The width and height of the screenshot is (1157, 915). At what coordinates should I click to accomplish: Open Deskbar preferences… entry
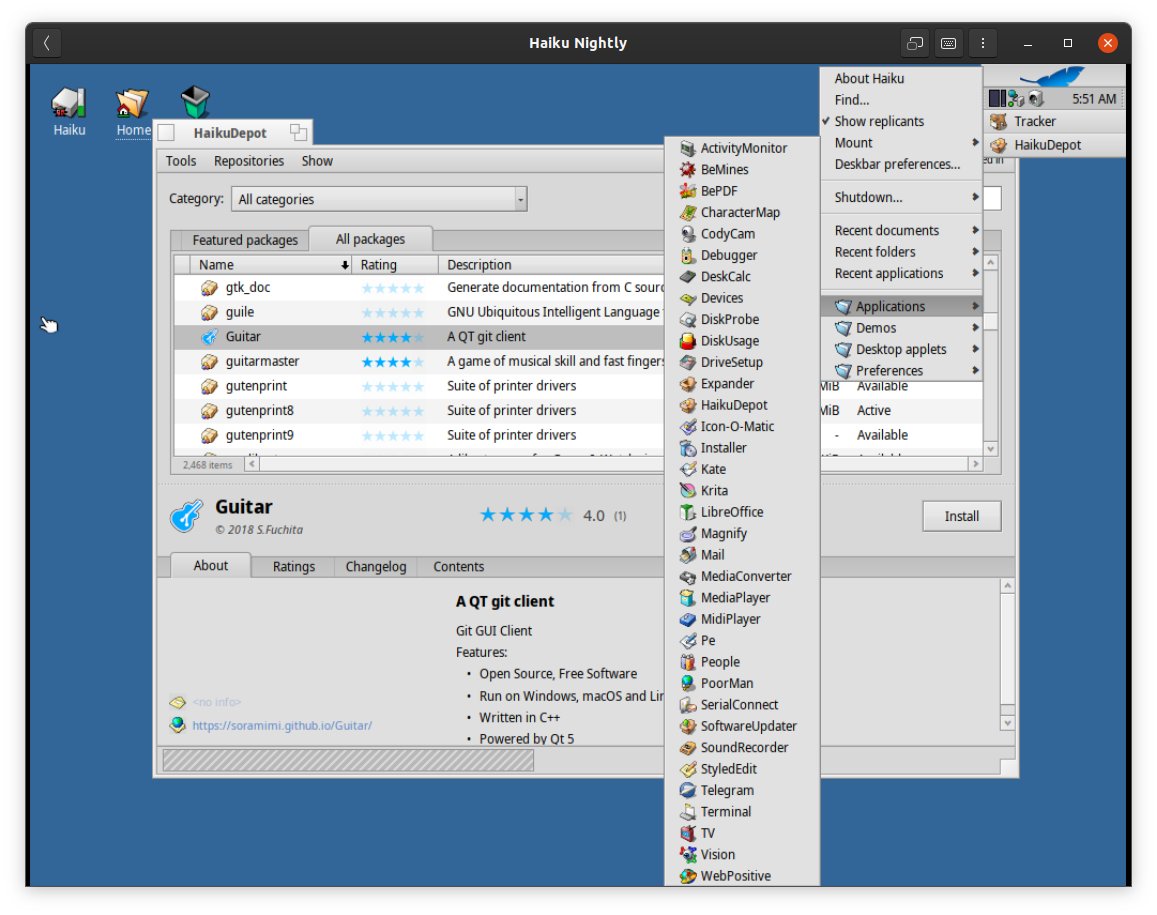coord(900,164)
